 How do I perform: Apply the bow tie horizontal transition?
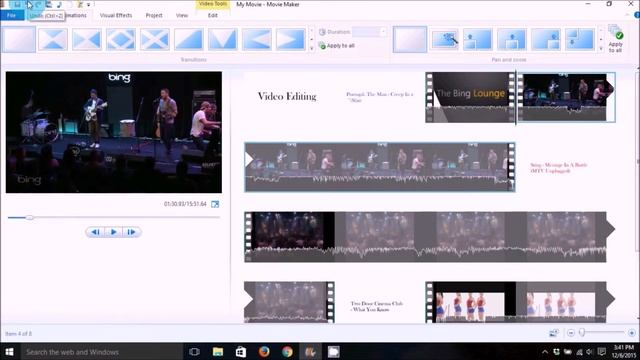87,39
